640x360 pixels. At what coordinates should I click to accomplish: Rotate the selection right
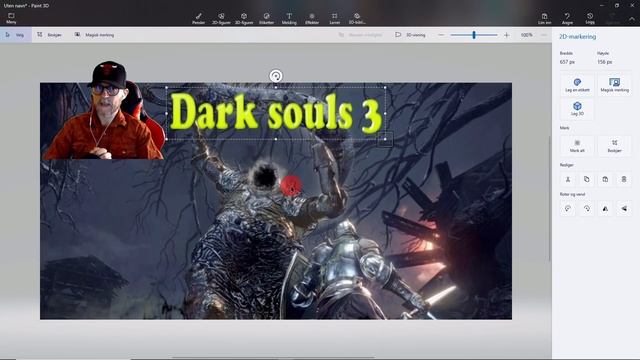click(x=587, y=209)
